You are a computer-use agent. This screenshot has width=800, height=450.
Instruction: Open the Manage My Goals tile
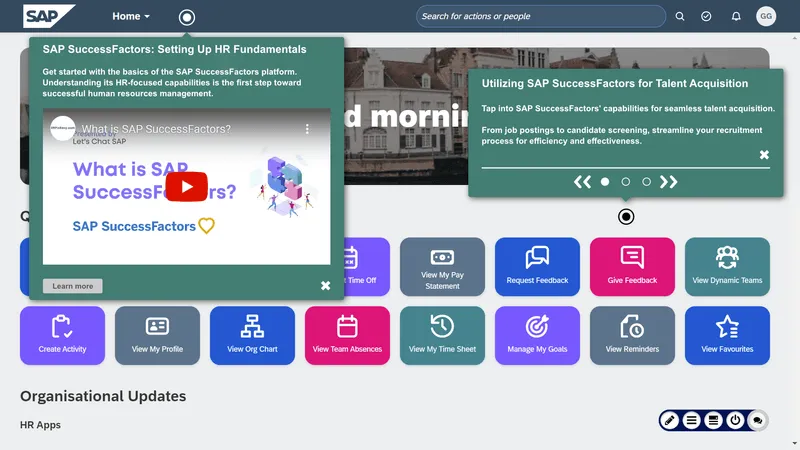point(537,335)
